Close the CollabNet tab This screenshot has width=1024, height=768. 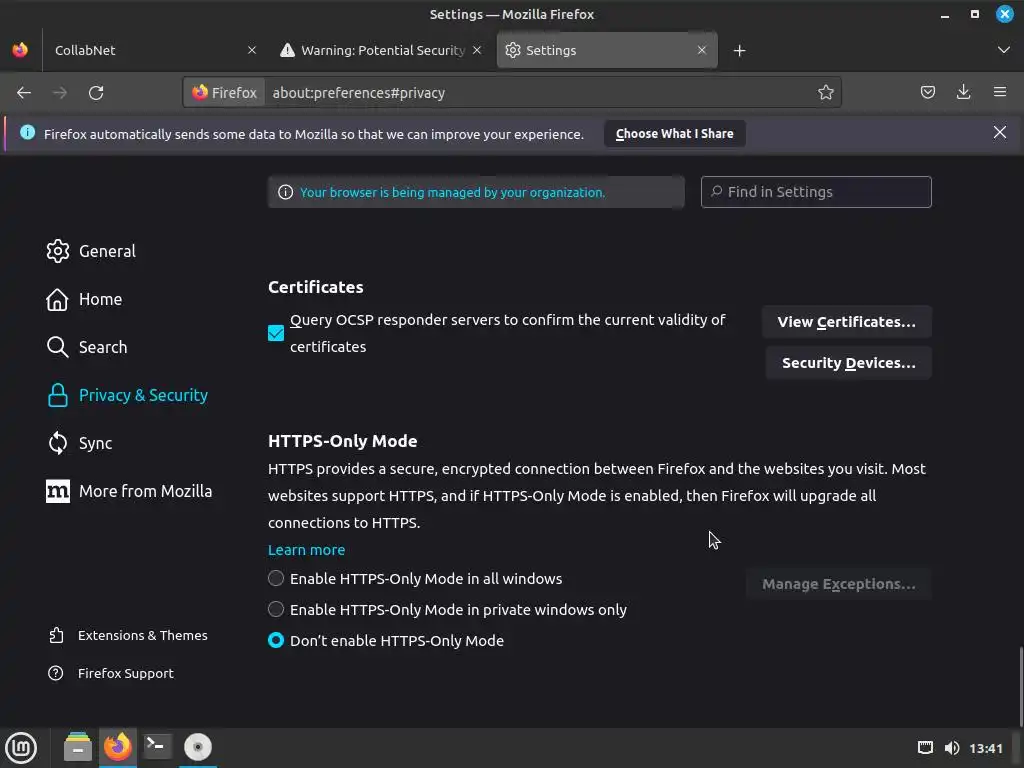[x=252, y=50]
